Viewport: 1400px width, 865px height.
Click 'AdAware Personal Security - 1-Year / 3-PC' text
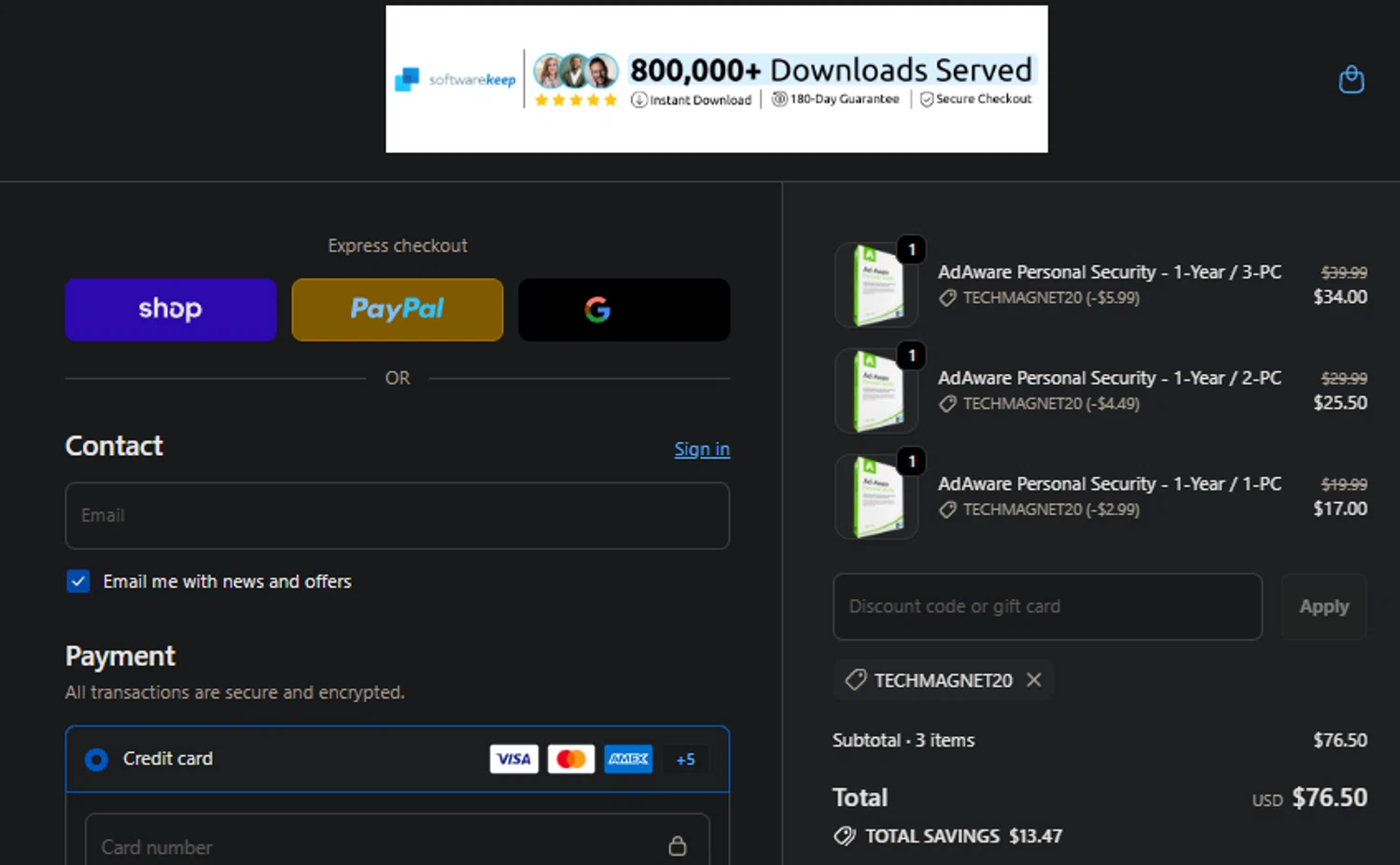point(1110,272)
